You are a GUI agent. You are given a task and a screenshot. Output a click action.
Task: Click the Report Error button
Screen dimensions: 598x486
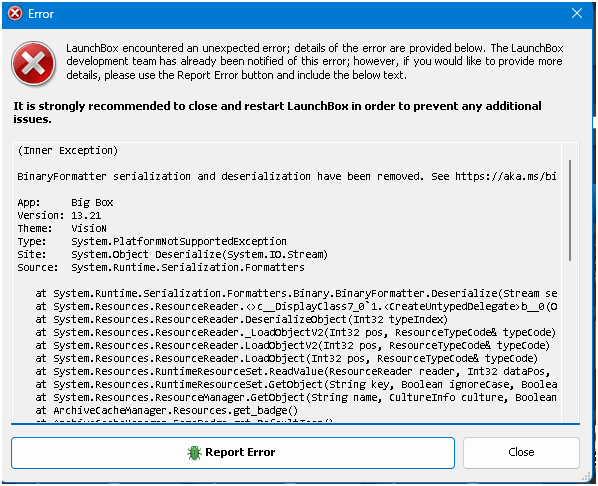233,452
